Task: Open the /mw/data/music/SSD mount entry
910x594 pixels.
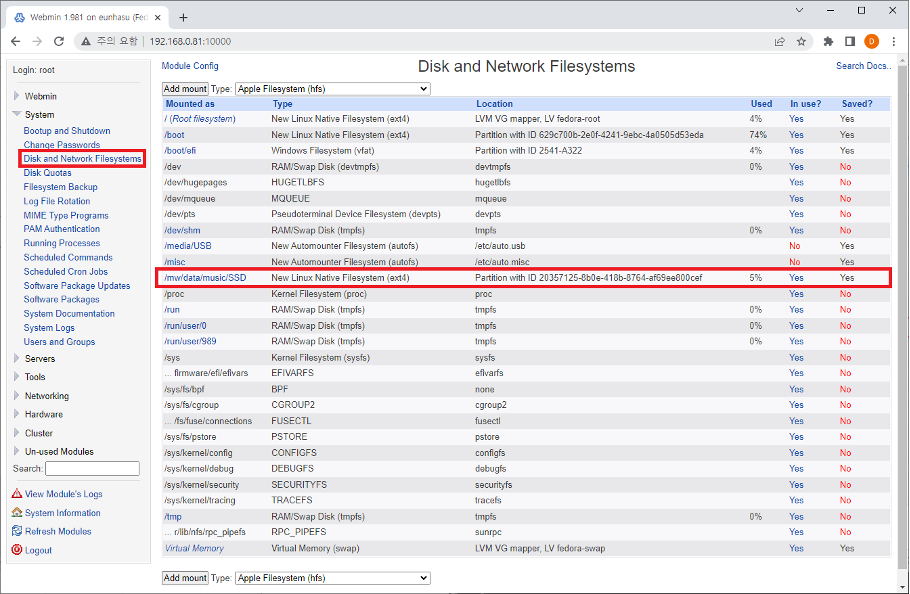Action: pos(204,277)
